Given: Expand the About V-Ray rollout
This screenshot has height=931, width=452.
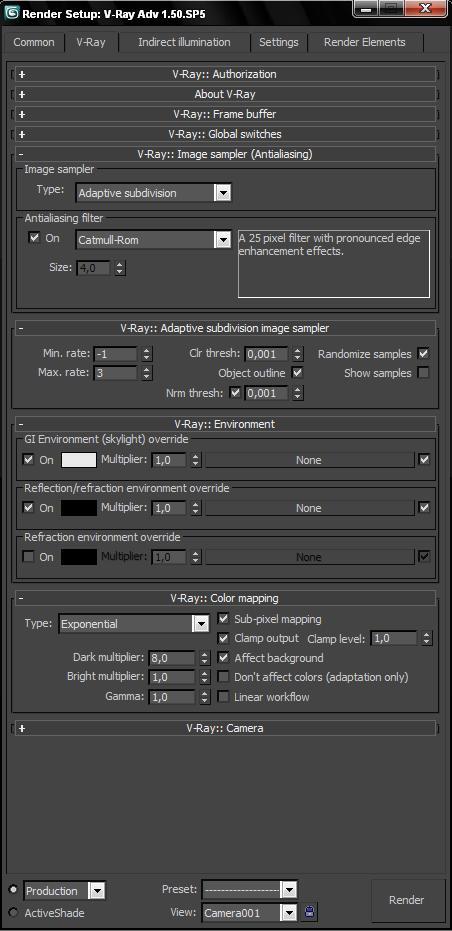Looking at the screenshot, I should 225,94.
